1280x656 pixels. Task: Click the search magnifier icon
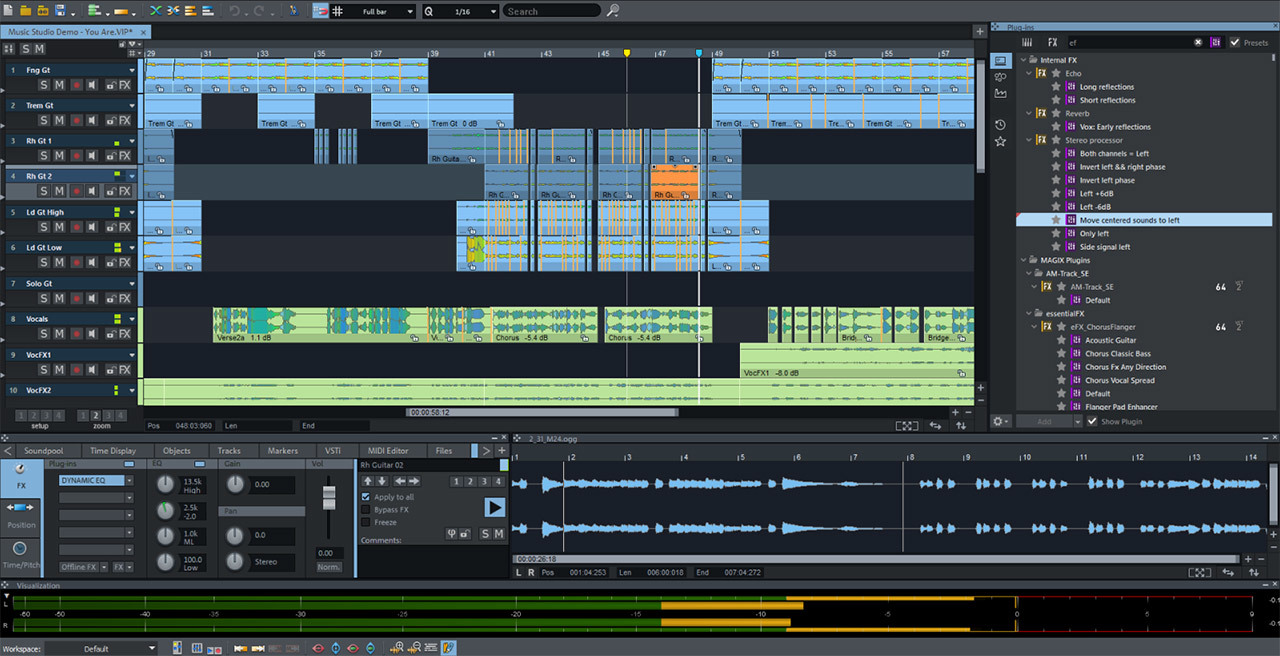coord(613,11)
